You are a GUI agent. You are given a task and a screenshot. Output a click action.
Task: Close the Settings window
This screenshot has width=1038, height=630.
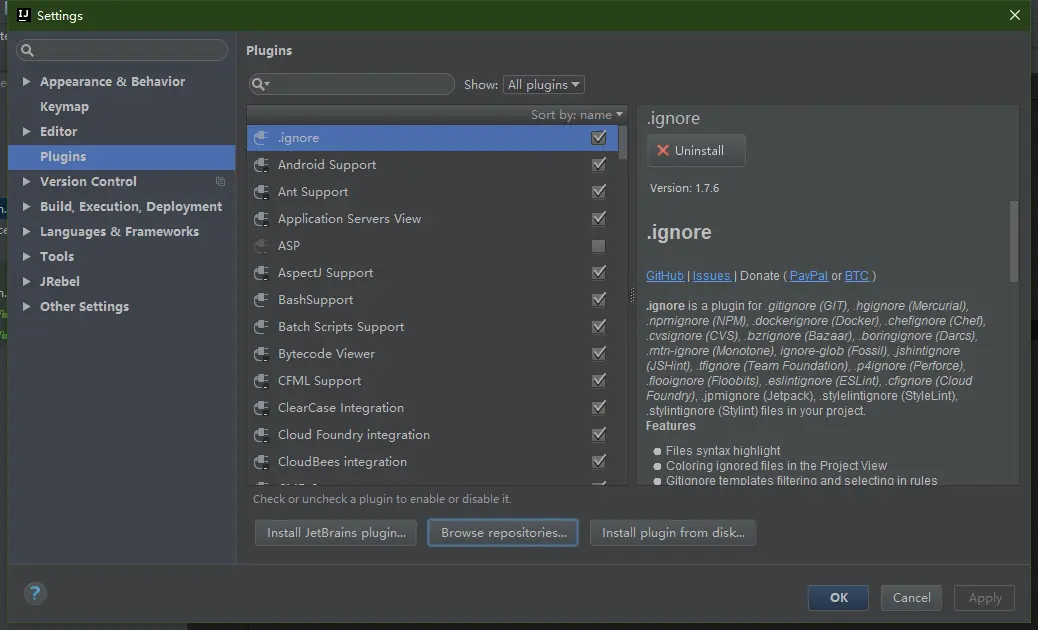coord(1014,15)
